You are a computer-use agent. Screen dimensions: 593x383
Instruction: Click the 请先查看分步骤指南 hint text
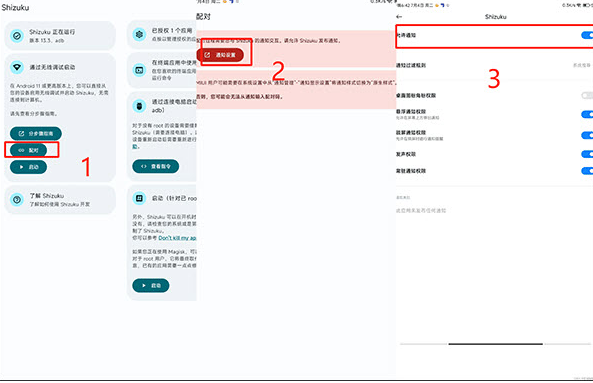(x=33, y=113)
